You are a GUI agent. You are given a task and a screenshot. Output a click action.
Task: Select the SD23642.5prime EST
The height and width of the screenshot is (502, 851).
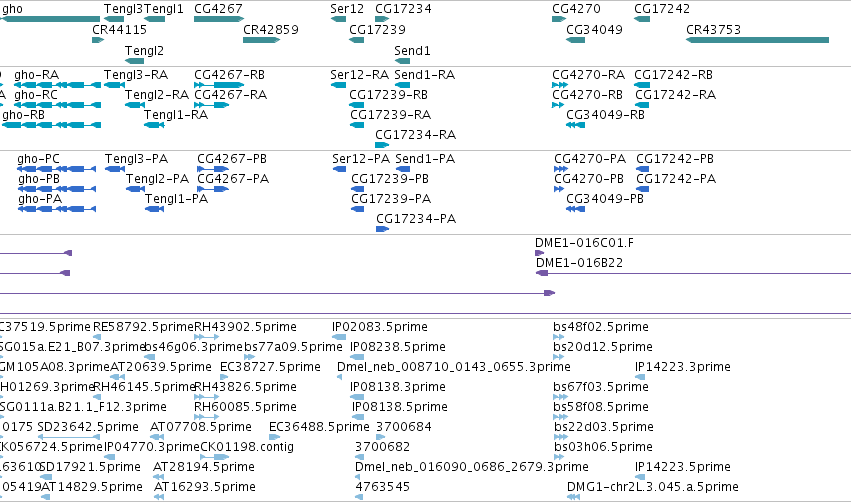point(69,437)
